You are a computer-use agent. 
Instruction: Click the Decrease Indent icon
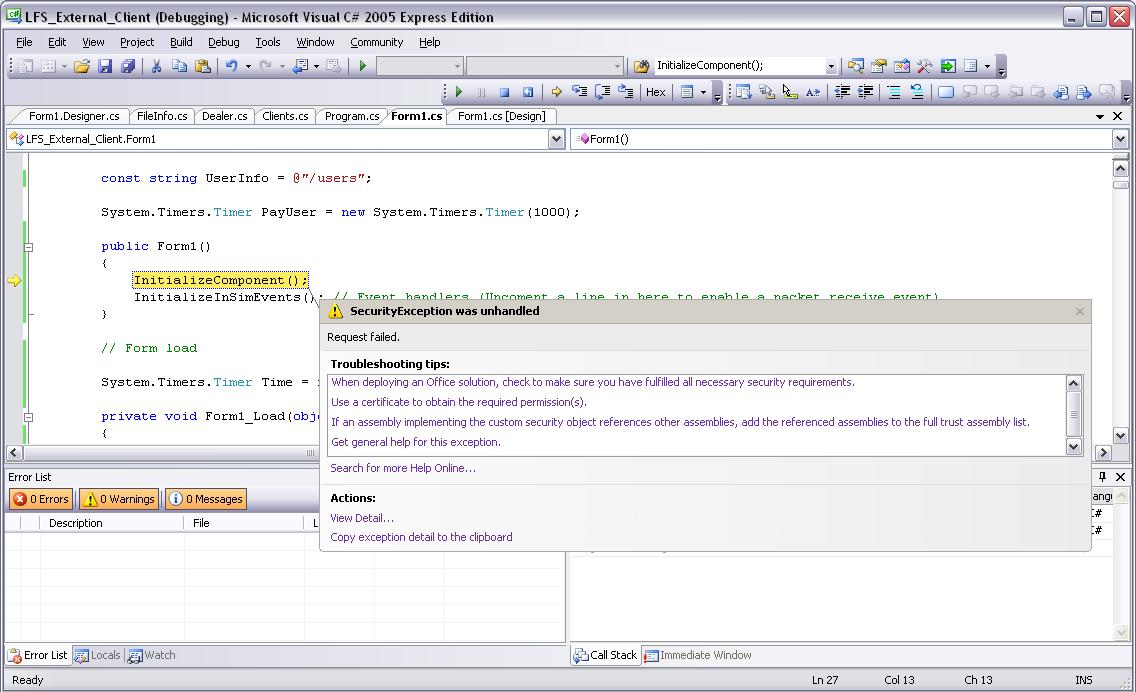(x=842, y=92)
